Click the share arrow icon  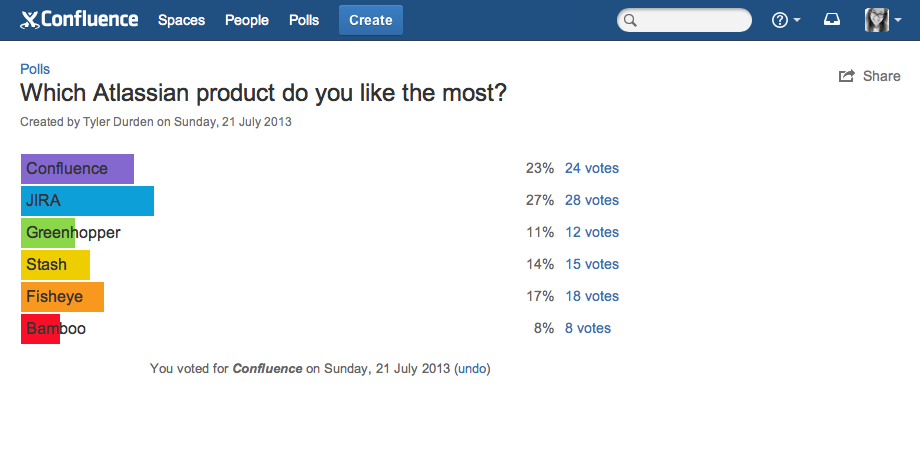(x=847, y=76)
